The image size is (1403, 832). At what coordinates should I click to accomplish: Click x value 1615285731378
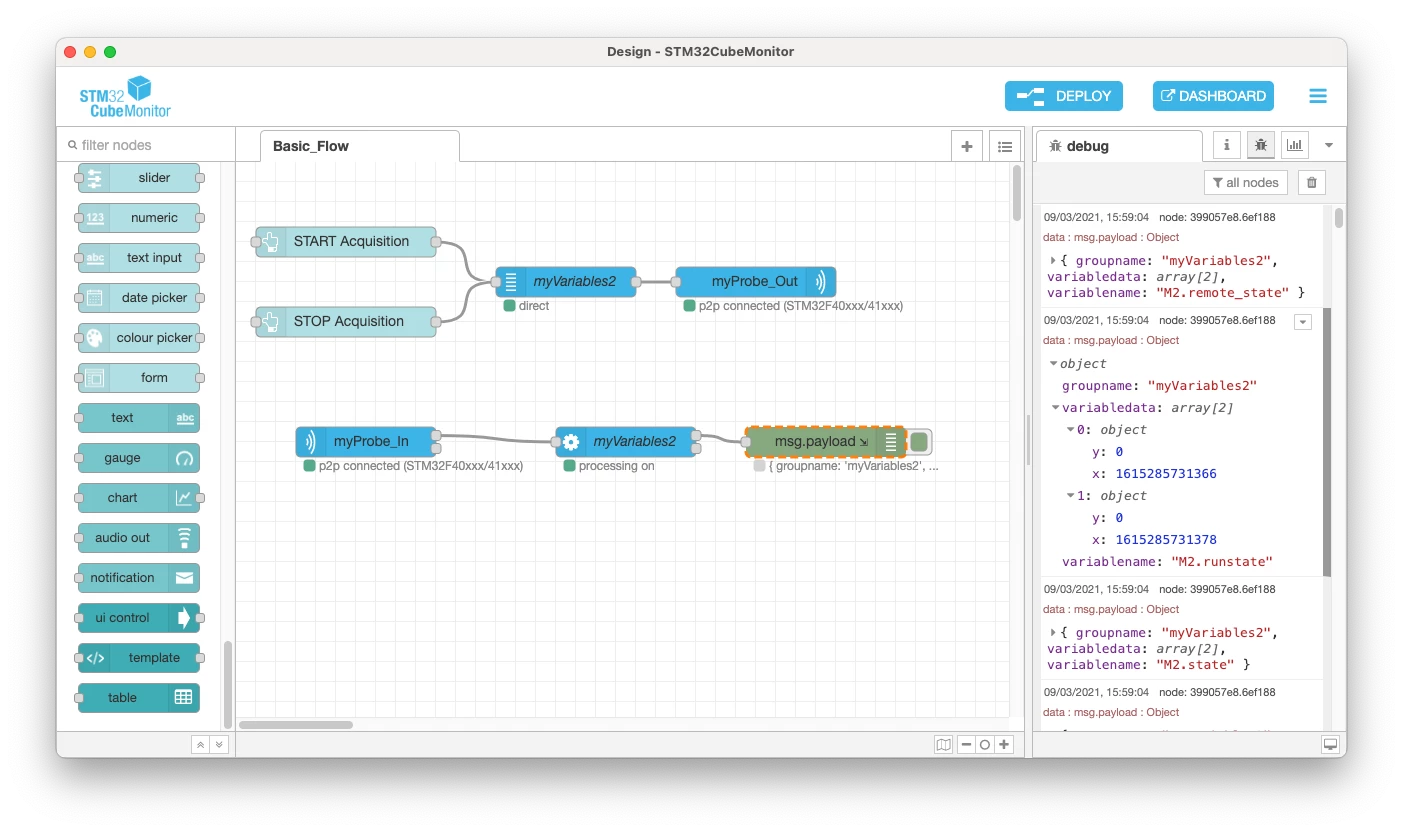pyautogui.click(x=1166, y=540)
